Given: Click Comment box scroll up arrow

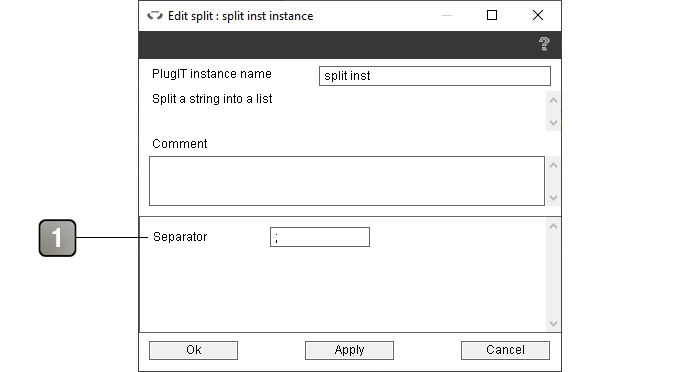Looking at the screenshot, I should tap(553, 165).
